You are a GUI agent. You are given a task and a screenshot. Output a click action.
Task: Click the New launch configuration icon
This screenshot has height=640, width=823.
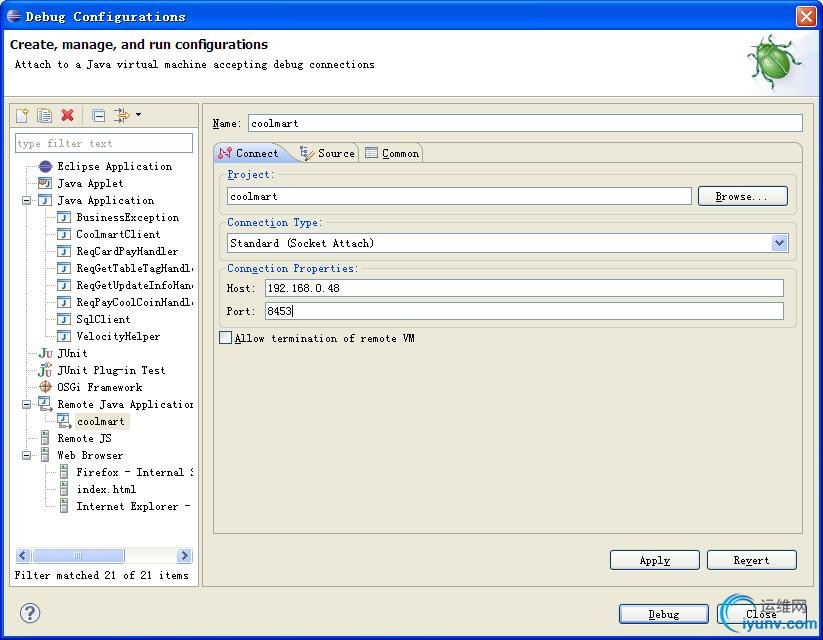tap(23, 116)
